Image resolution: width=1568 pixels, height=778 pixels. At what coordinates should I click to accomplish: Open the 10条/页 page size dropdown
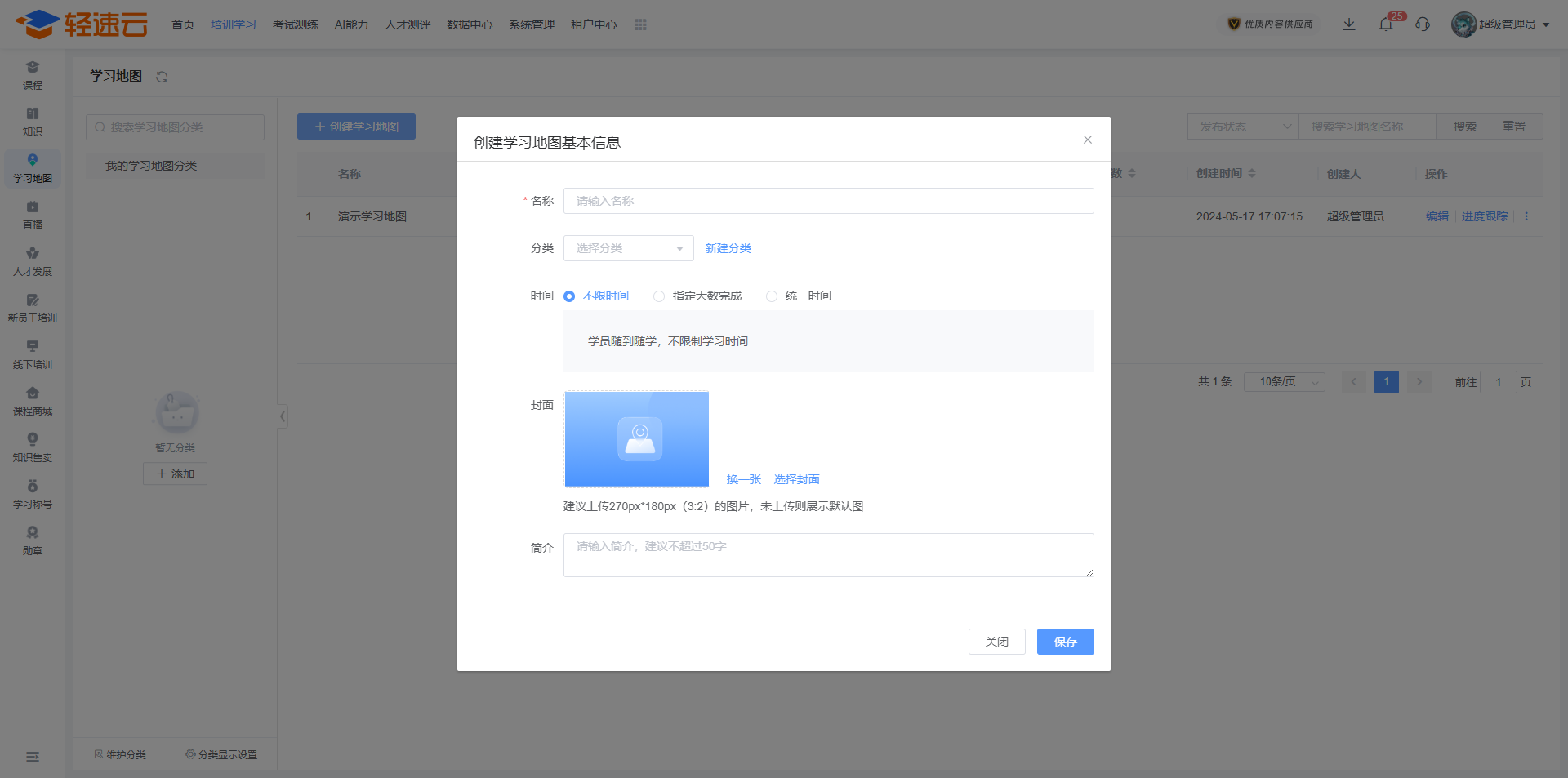[1284, 382]
